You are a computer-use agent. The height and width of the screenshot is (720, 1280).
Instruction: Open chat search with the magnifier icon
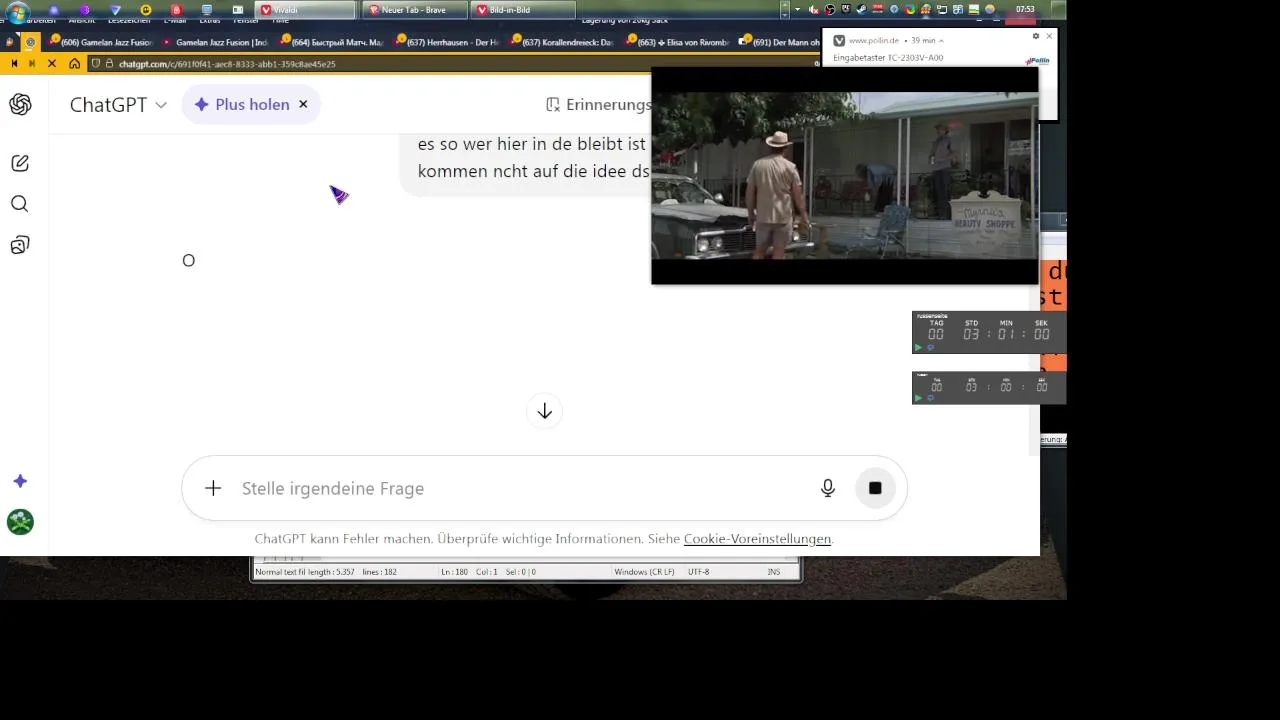[x=20, y=204]
